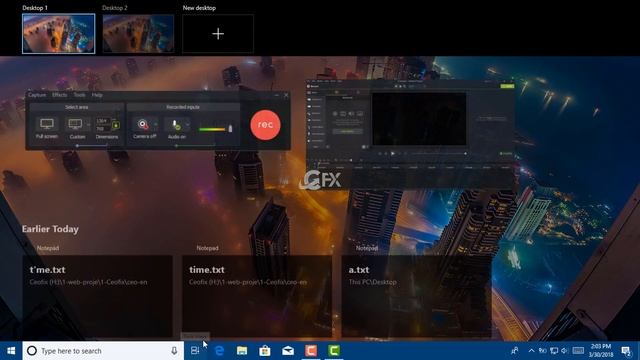Click the network tray icon
The image size is (640, 360).
click(x=554, y=351)
